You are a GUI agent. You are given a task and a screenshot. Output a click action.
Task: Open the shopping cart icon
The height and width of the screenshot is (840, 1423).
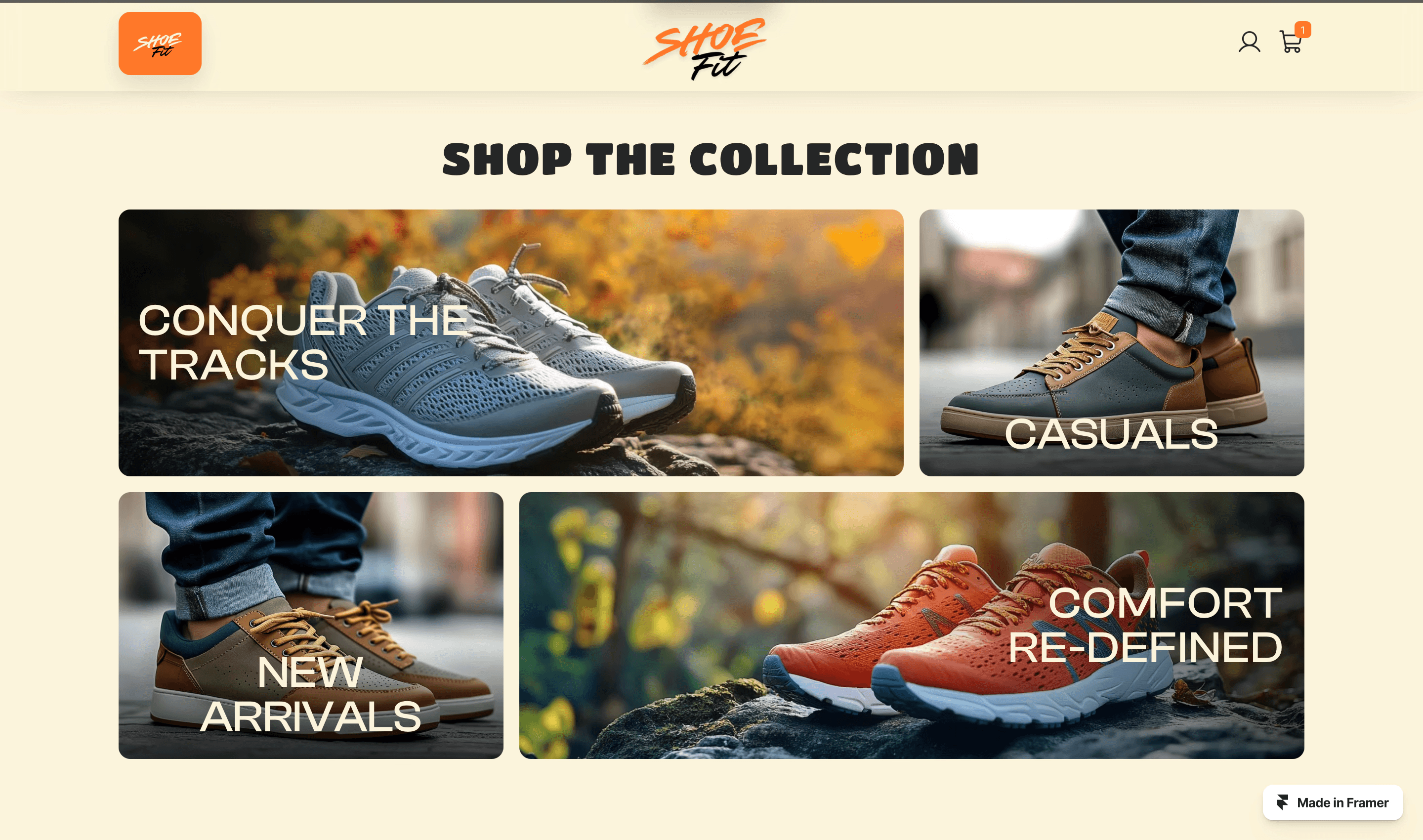1291,42
